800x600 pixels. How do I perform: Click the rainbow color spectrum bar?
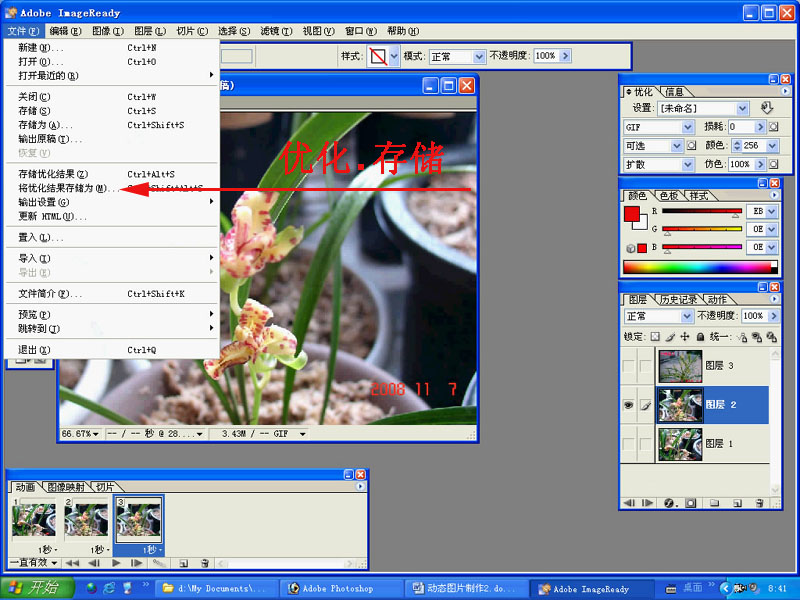coord(700,267)
